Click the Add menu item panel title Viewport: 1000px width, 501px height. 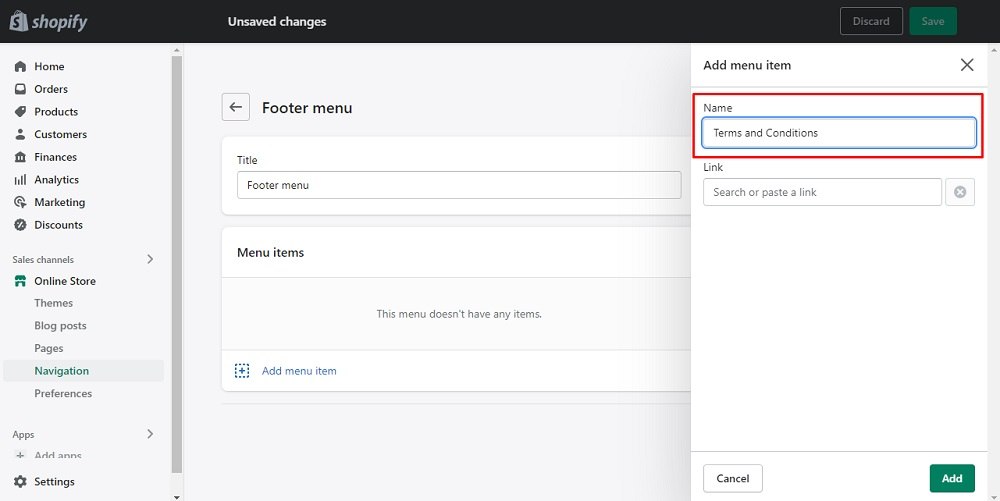pyautogui.click(x=747, y=65)
